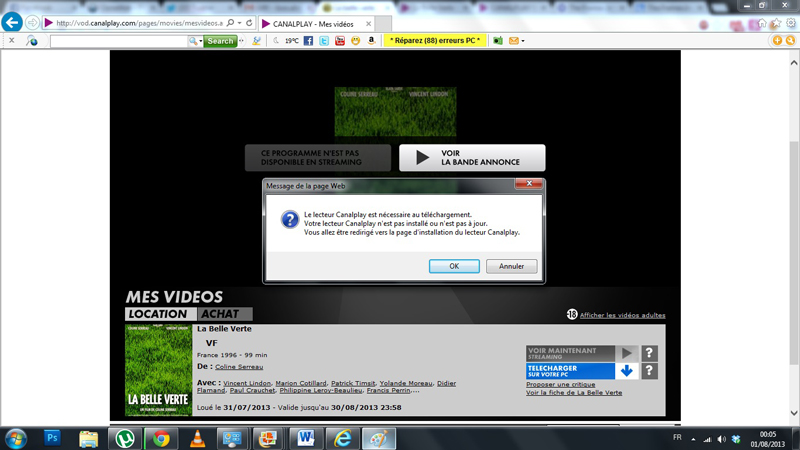Click the browser forward arrow button
800x450 pixels.
click(x=32, y=23)
